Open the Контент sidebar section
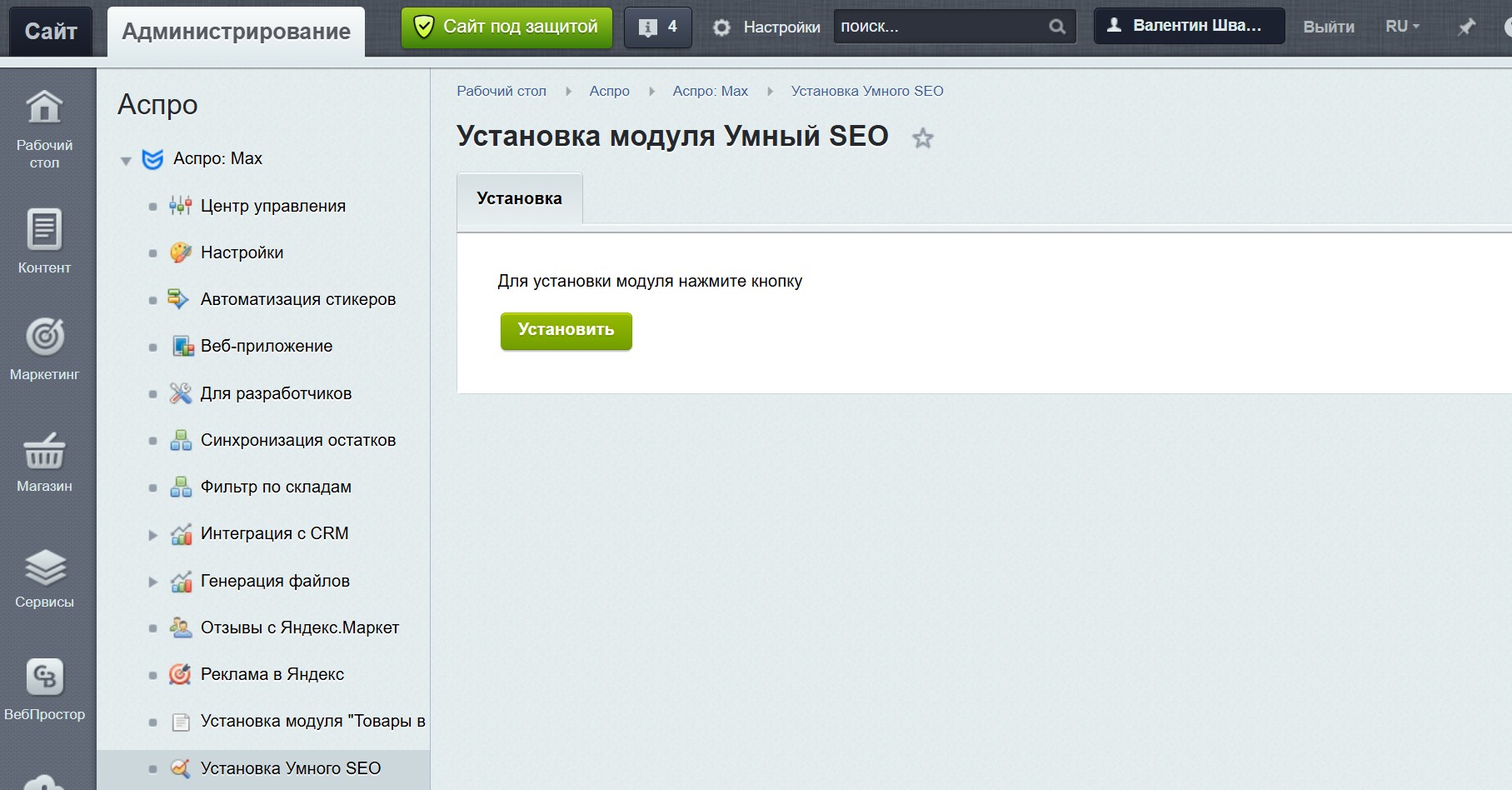This screenshot has width=1512, height=790. pyautogui.click(x=44, y=241)
